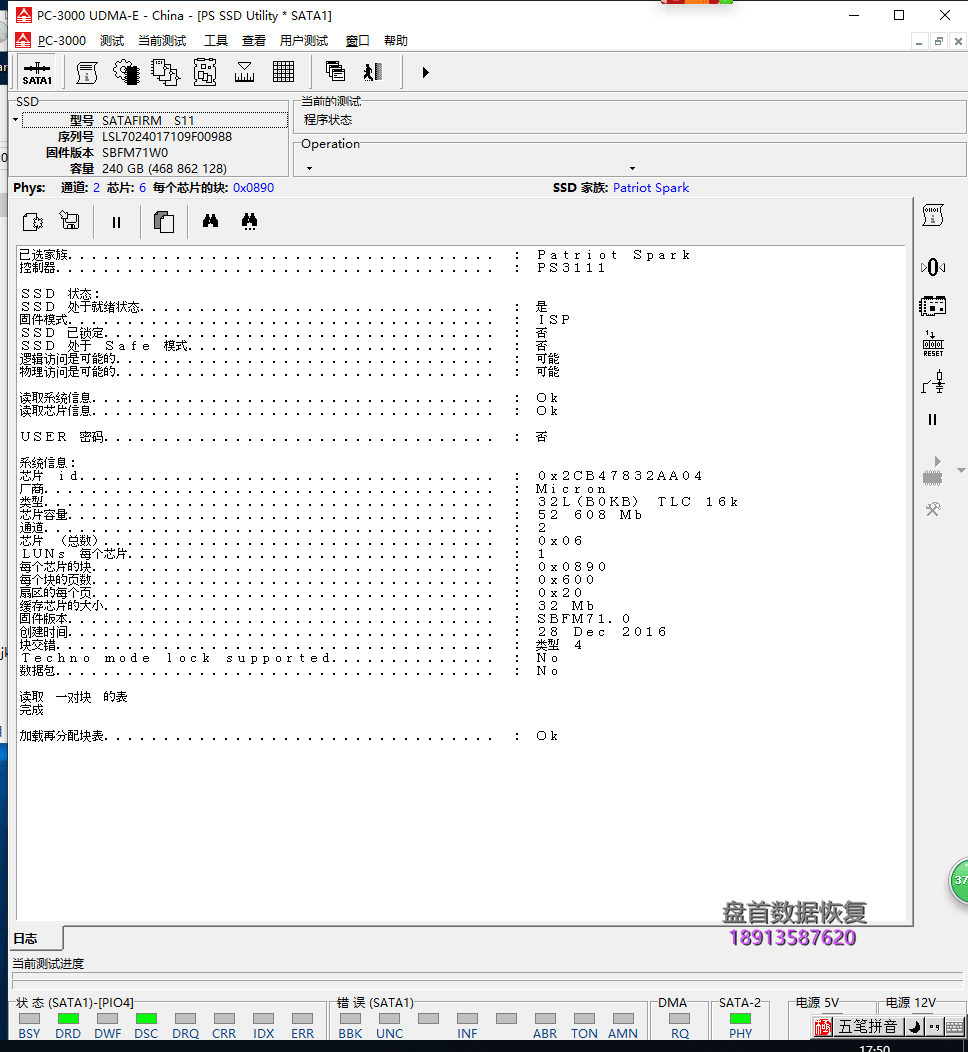Click the RESET counter sidebar icon
This screenshot has width=968, height=1052.
[933, 344]
